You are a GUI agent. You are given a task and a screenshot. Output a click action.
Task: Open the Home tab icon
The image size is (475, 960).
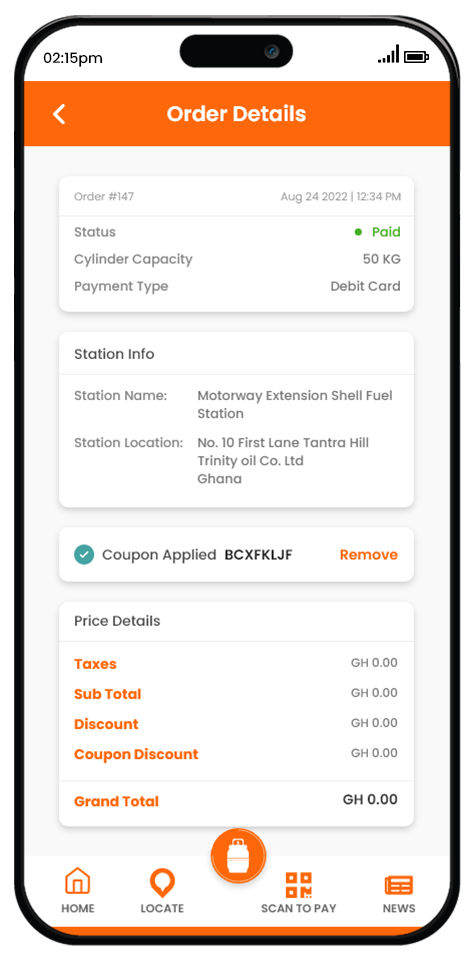click(x=78, y=881)
